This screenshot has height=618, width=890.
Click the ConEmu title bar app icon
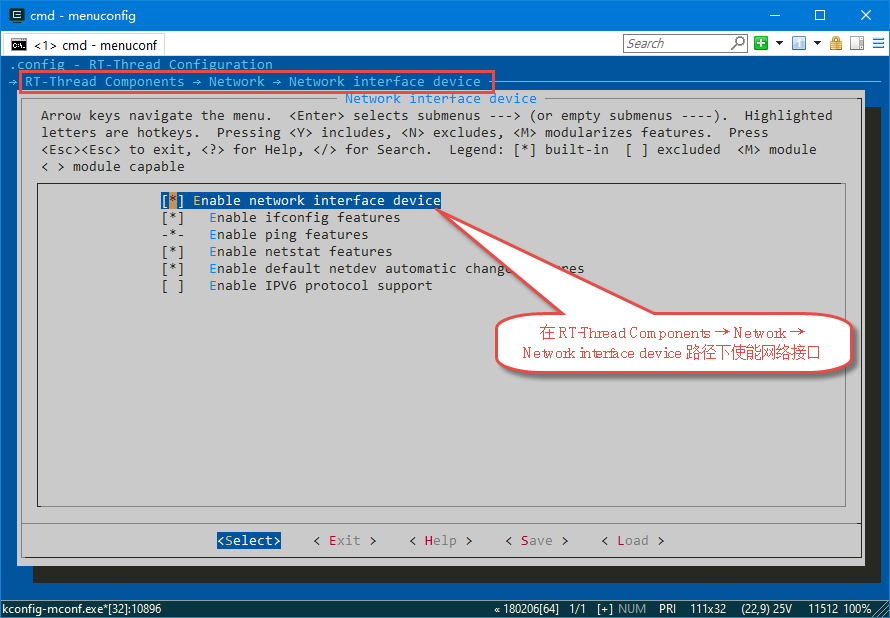pos(17,15)
